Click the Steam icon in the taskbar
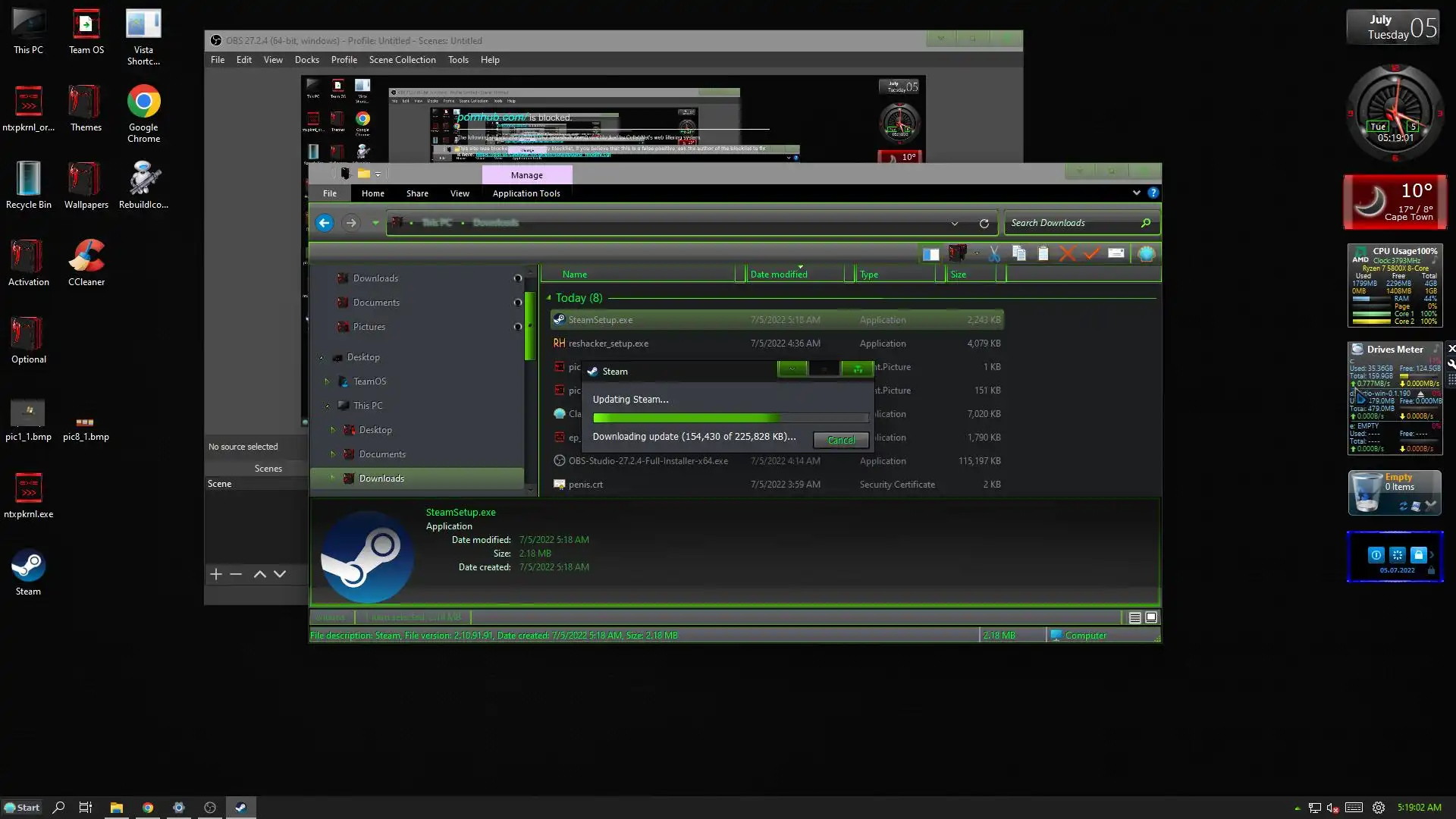This screenshot has height=819, width=1456. click(x=240, y=808)
